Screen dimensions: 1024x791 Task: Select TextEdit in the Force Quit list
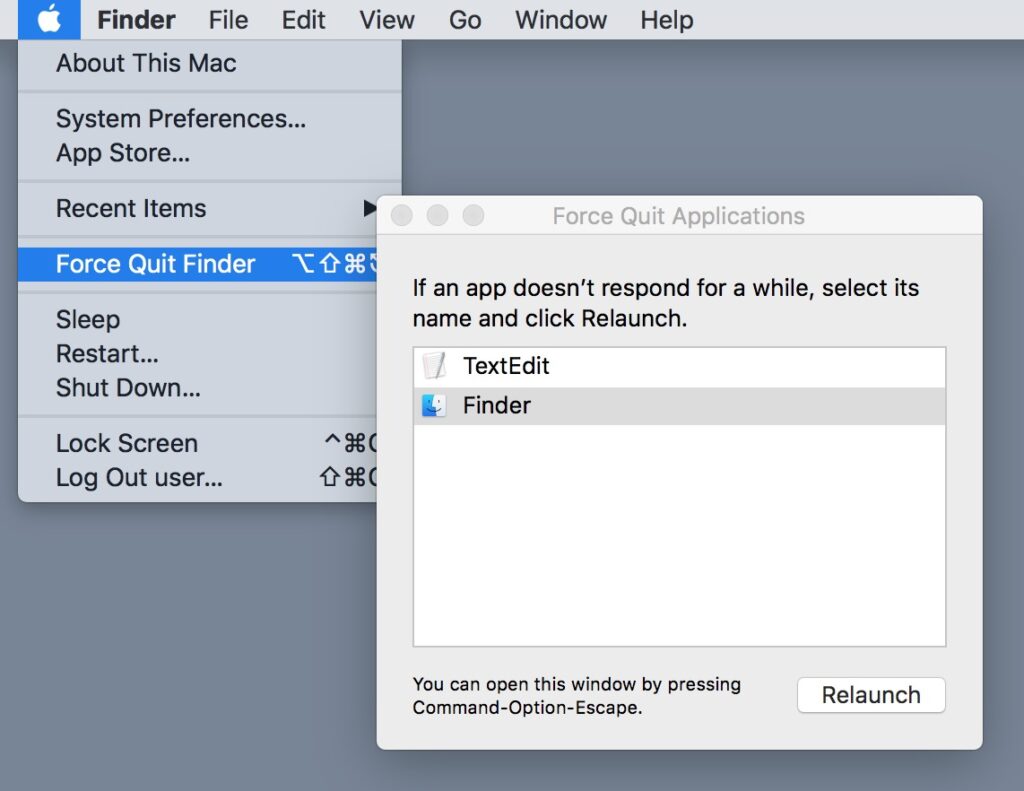point(506,366)
